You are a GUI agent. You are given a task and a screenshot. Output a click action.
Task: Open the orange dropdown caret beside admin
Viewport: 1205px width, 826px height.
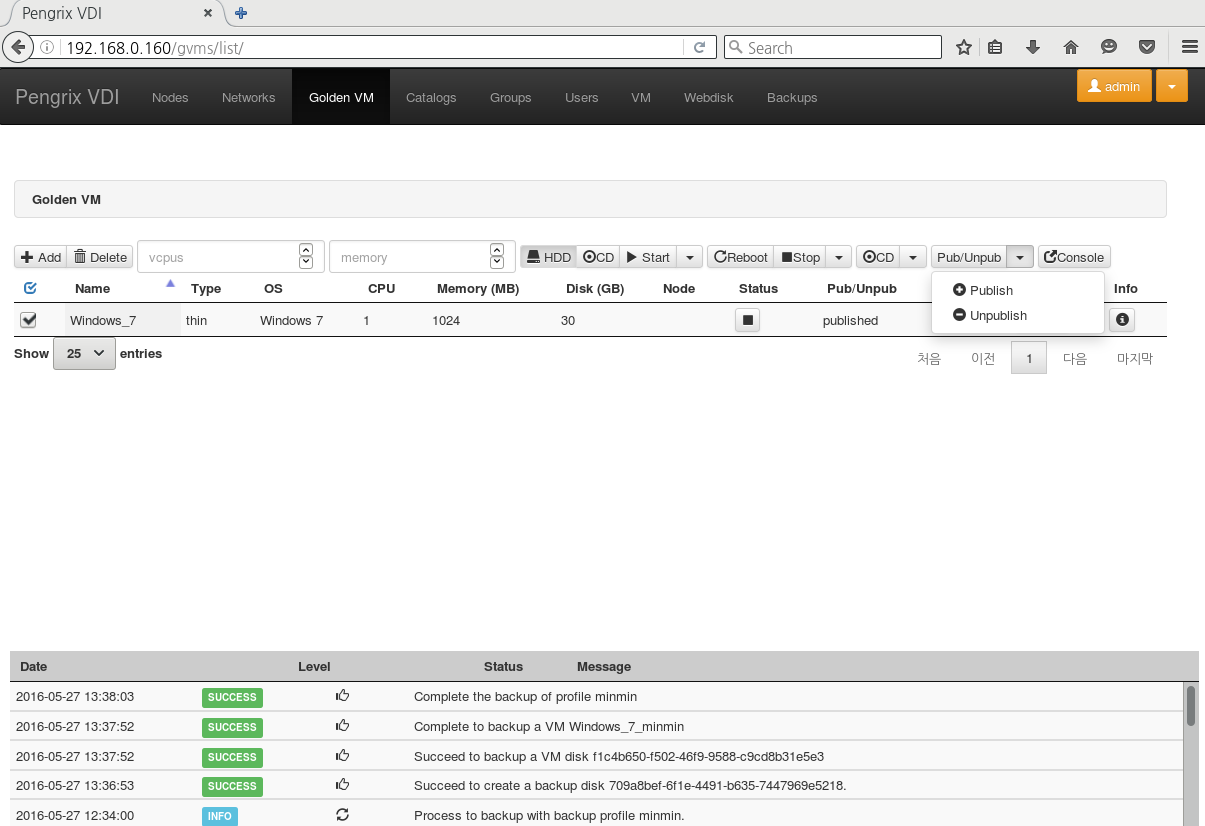(x=1172, y=86)
